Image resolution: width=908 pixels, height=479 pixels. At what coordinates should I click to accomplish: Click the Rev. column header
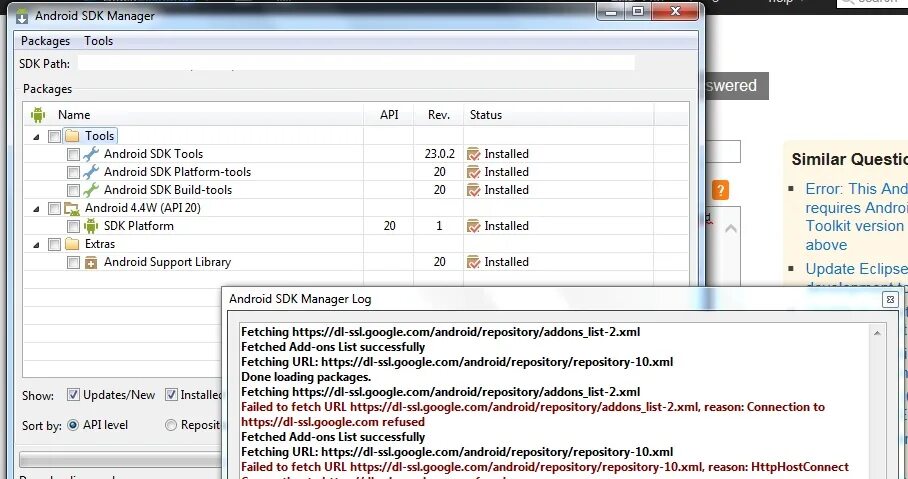coord(439,115)
